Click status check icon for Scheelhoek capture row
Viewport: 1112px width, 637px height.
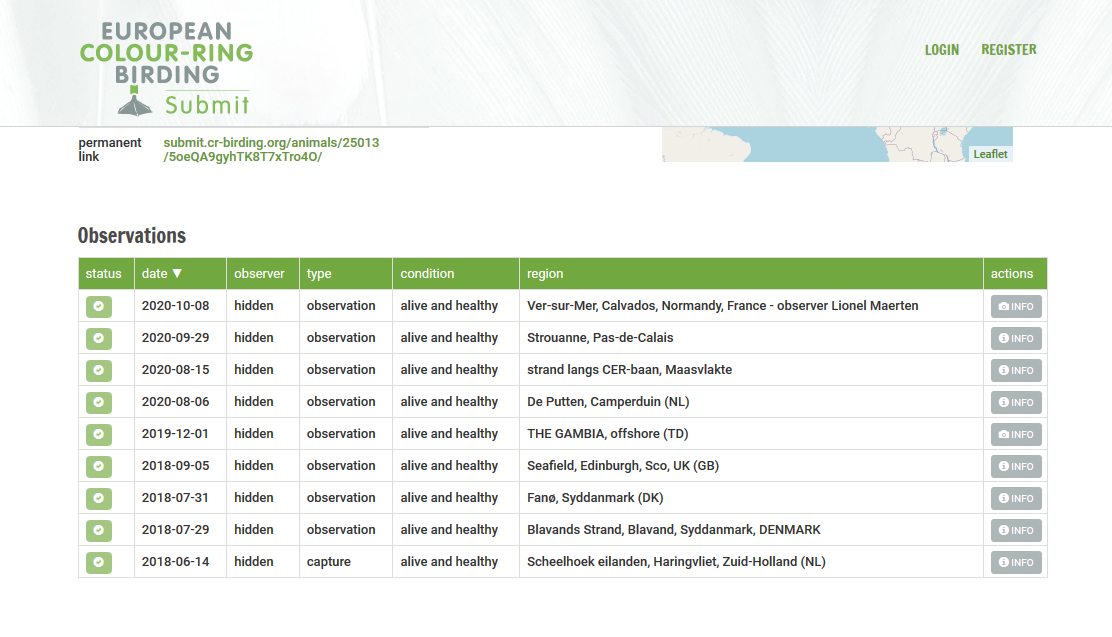pos(98,562)
